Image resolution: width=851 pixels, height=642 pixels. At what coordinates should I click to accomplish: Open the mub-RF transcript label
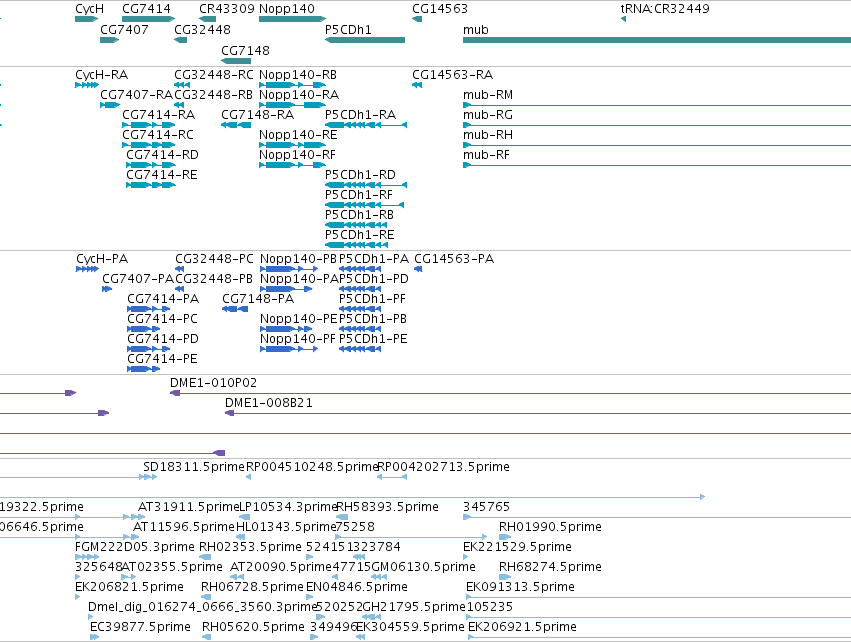[486, 155]
